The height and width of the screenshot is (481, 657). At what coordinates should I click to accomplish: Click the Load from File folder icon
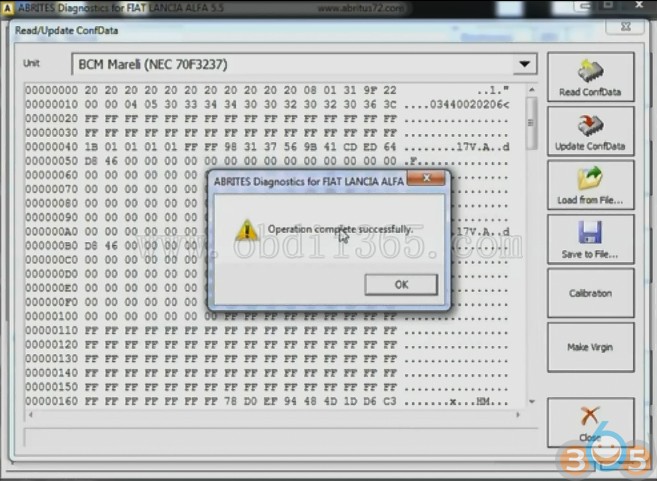(590, 178)
